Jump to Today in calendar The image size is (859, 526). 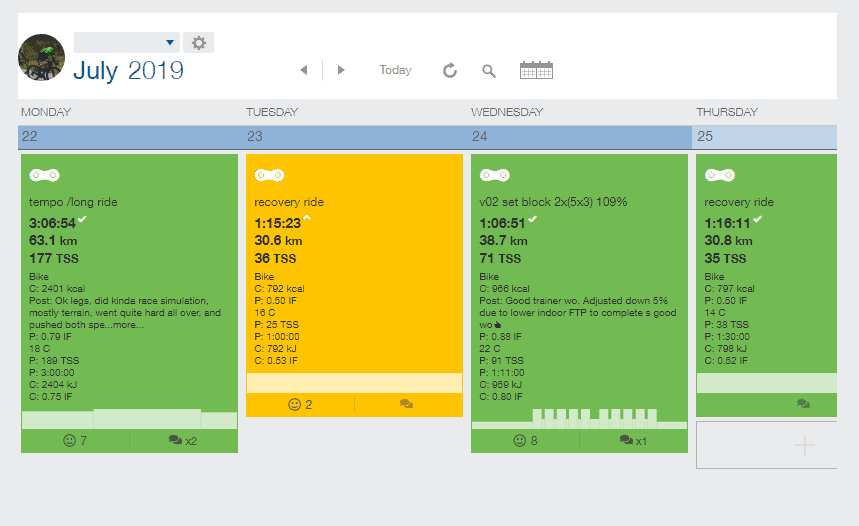[x=395, y=70]
